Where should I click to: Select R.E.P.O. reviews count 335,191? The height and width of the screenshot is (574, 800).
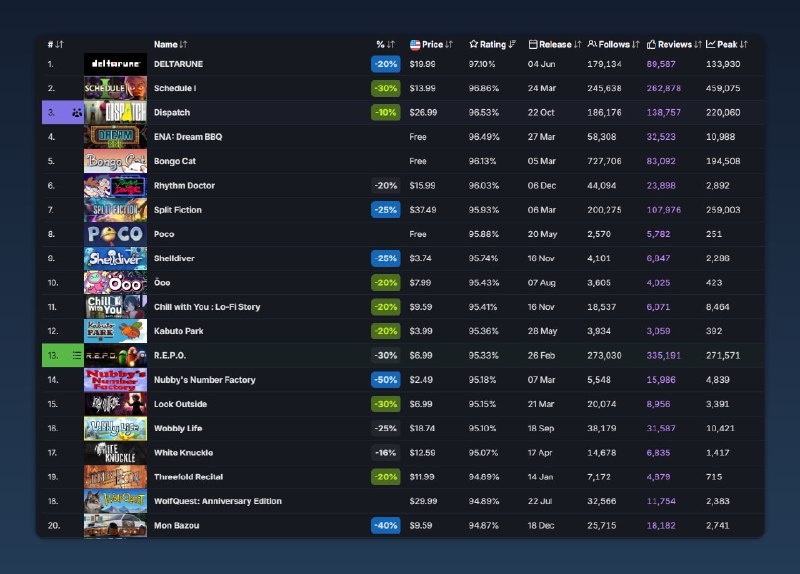pyautogui.click(x=663, y=355)
